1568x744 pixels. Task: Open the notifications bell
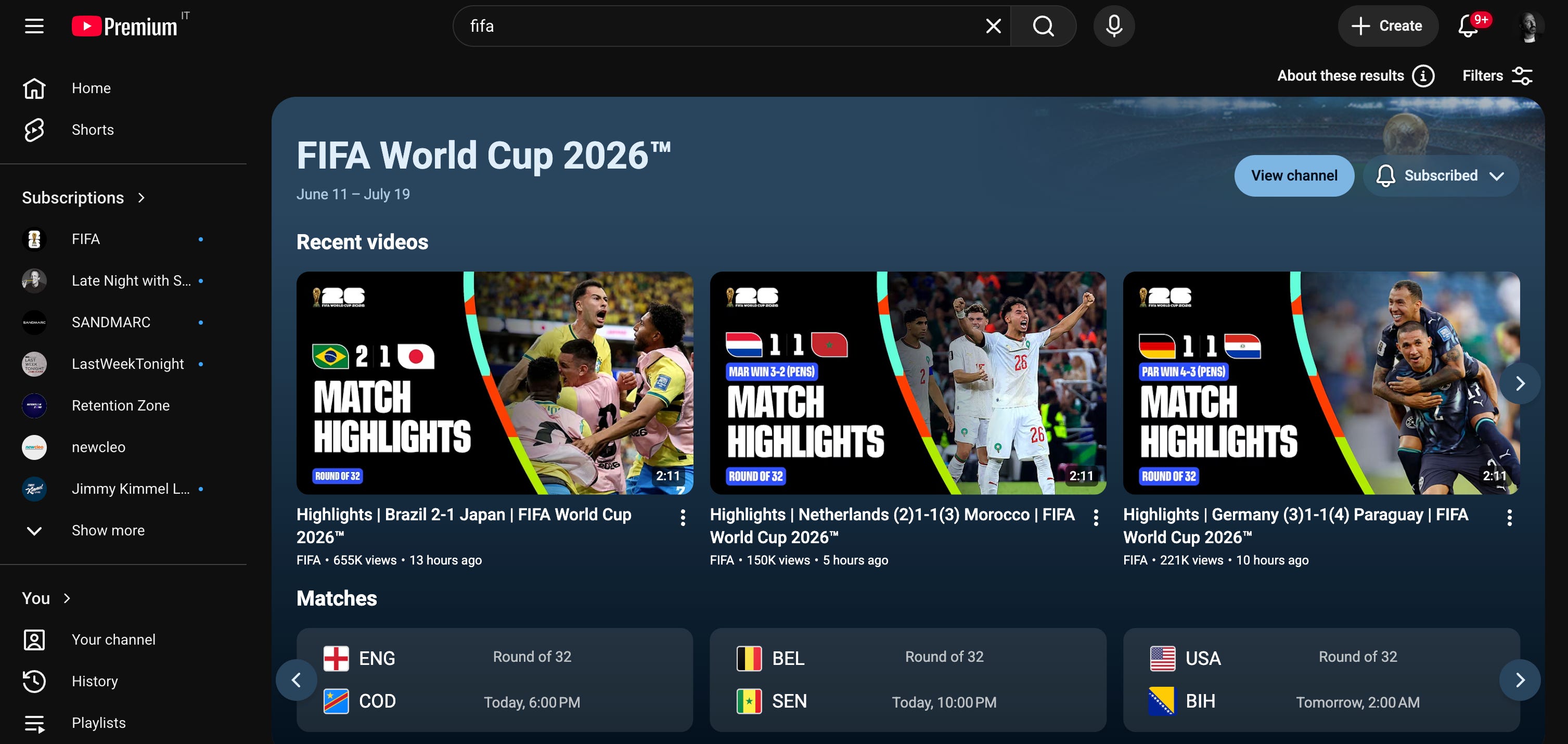point(1469,26)
